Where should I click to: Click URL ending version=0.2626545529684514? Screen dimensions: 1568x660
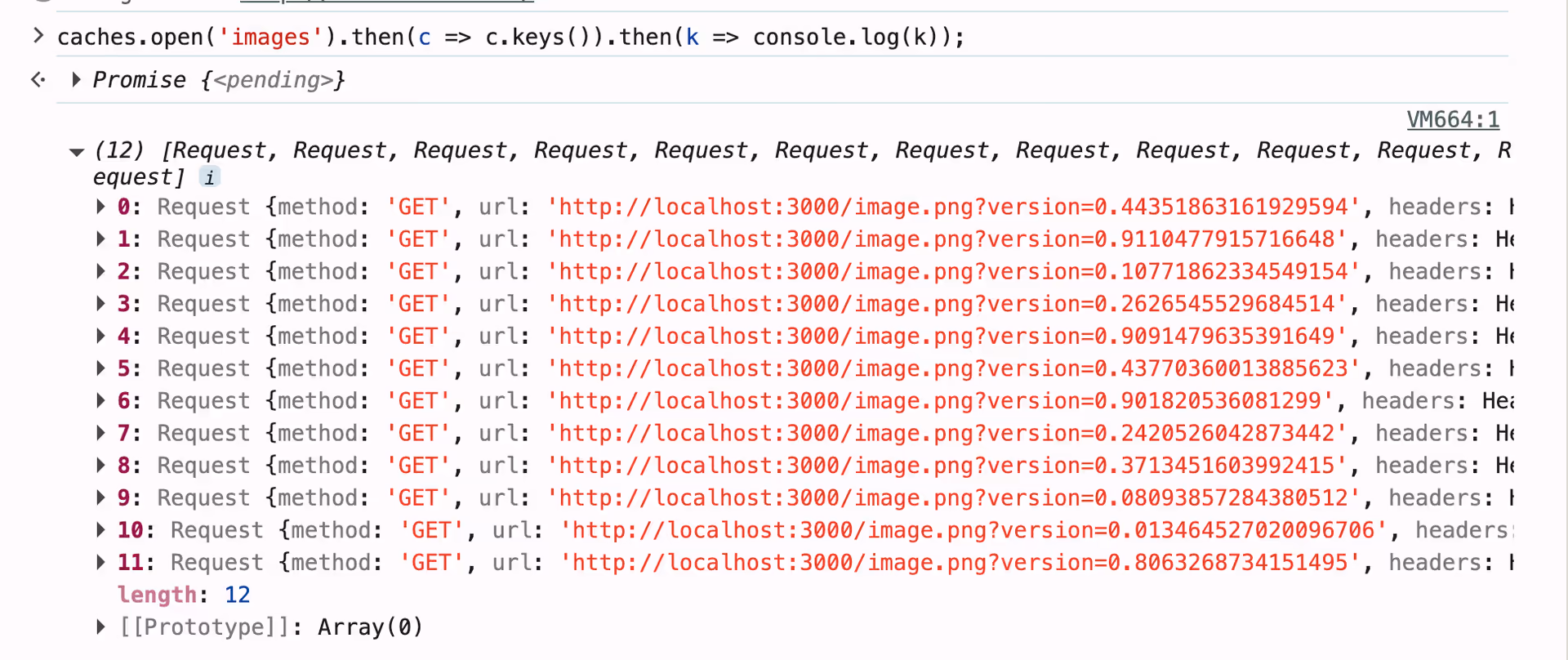coord(947,304)
